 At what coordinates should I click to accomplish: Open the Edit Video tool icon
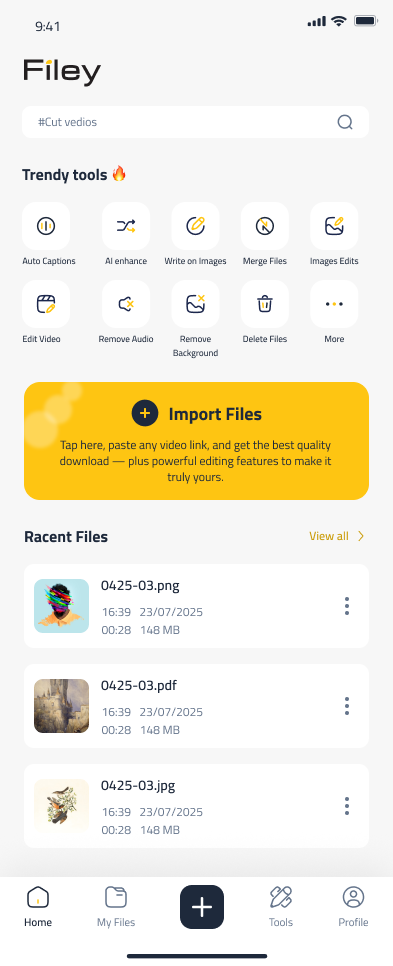coord(46,304)
